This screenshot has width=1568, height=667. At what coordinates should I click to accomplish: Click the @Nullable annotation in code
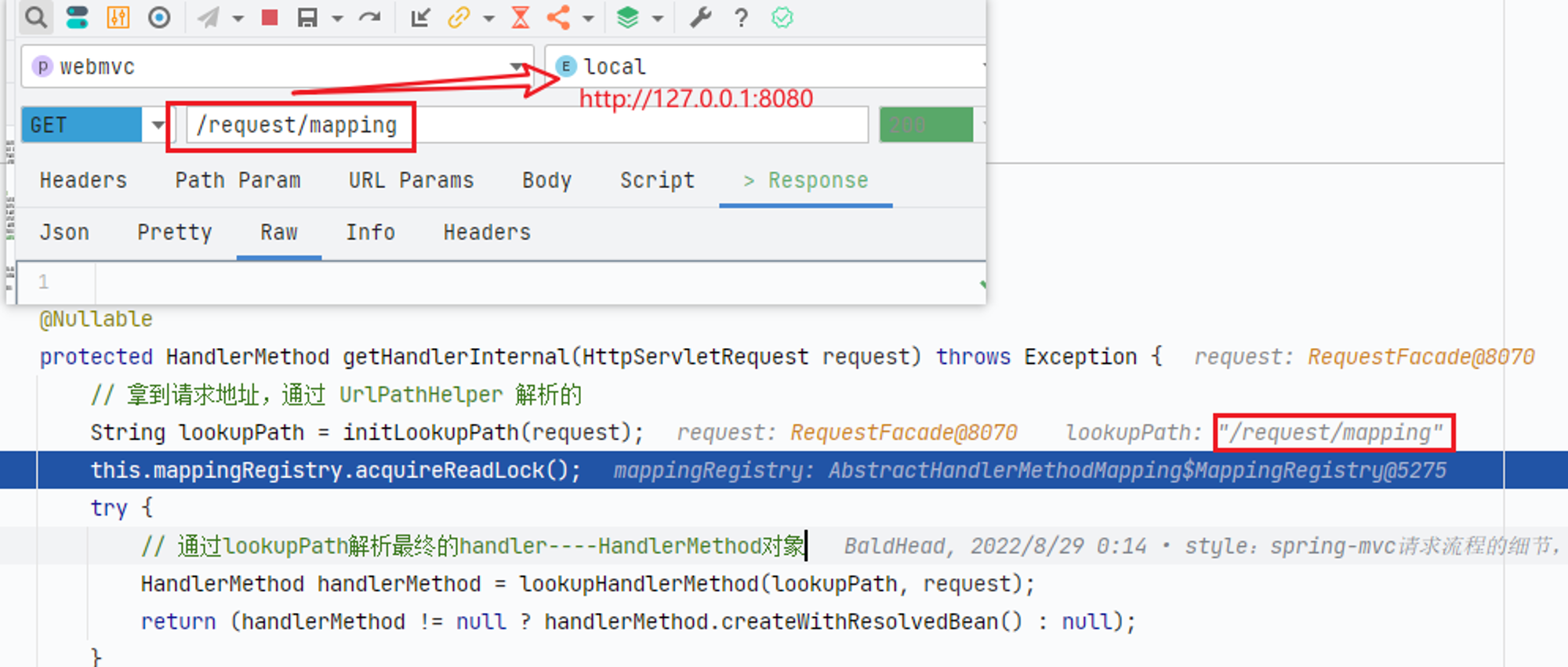pyautogui.click(x=96, y=319)
